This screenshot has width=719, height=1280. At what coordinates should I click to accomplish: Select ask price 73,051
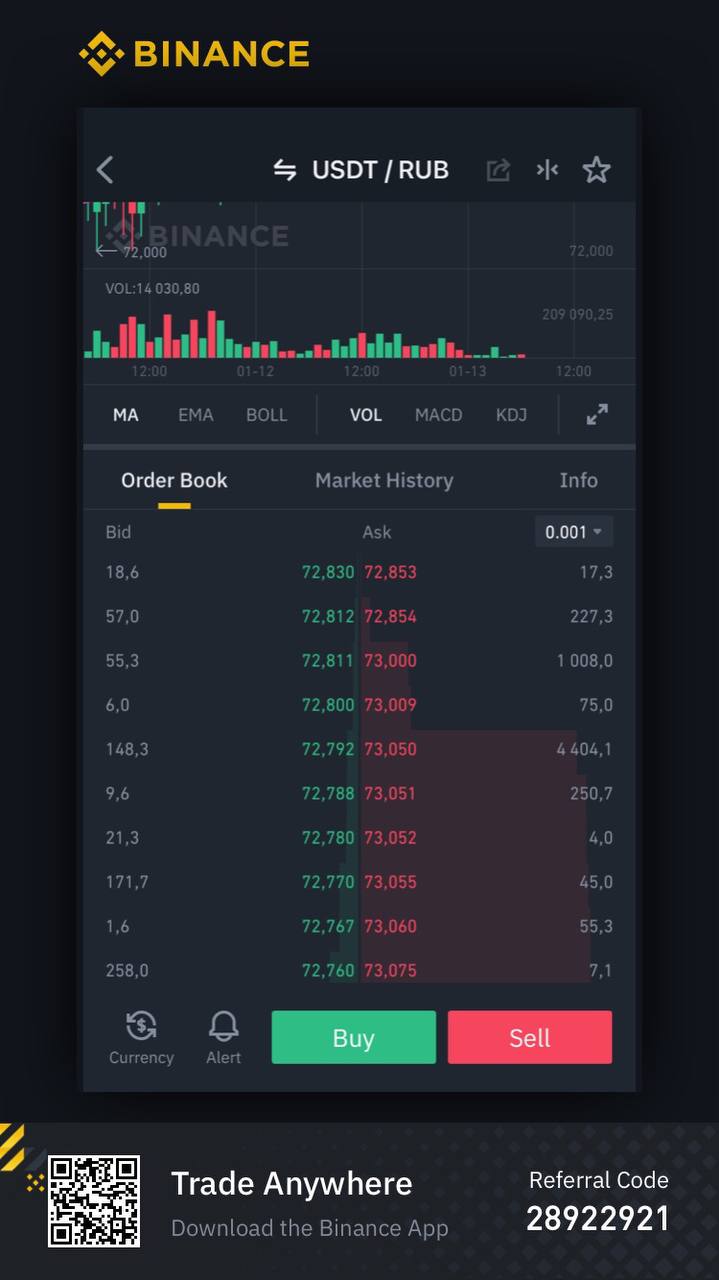point(390,794)
